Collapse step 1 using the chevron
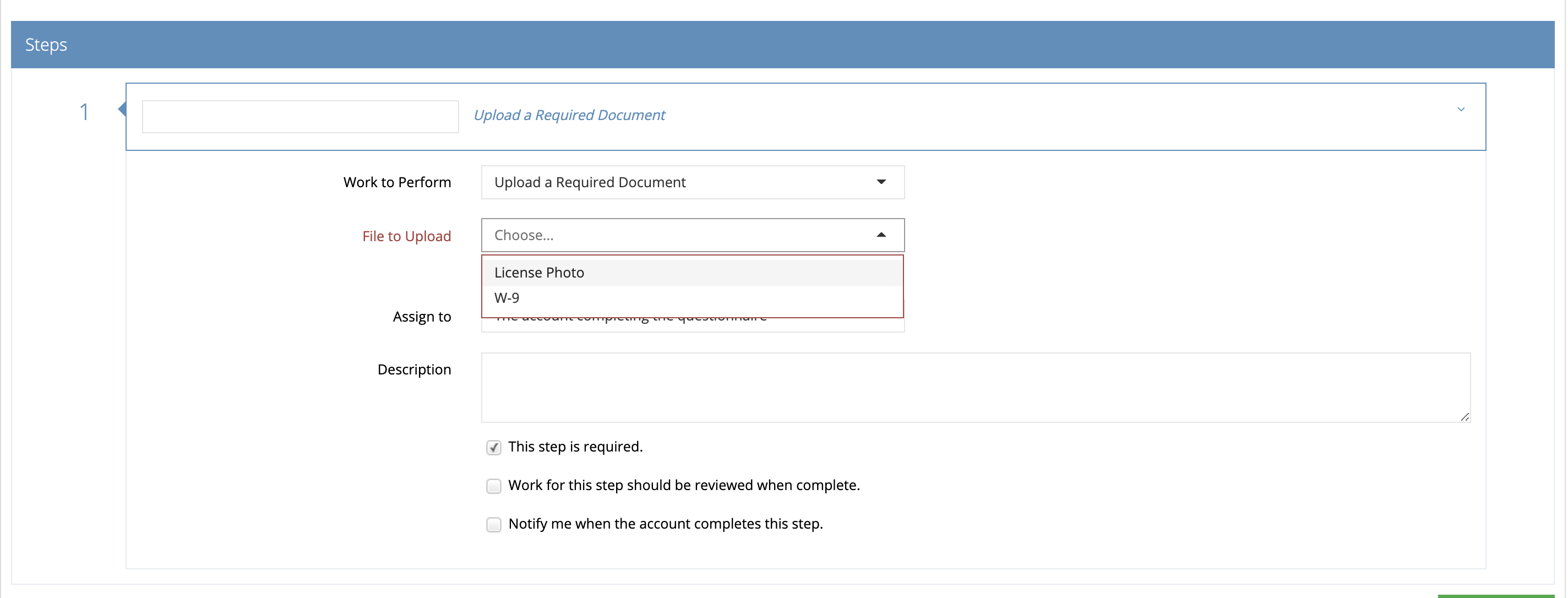 pos(1461,110)
